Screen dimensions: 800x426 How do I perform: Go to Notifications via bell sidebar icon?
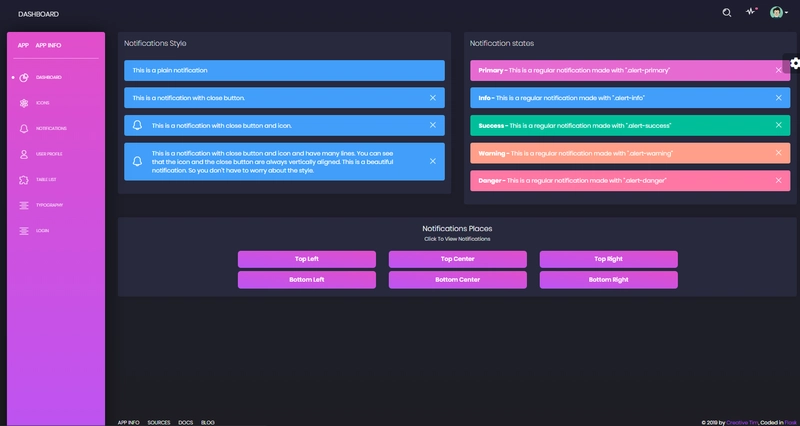pos(23,129)
